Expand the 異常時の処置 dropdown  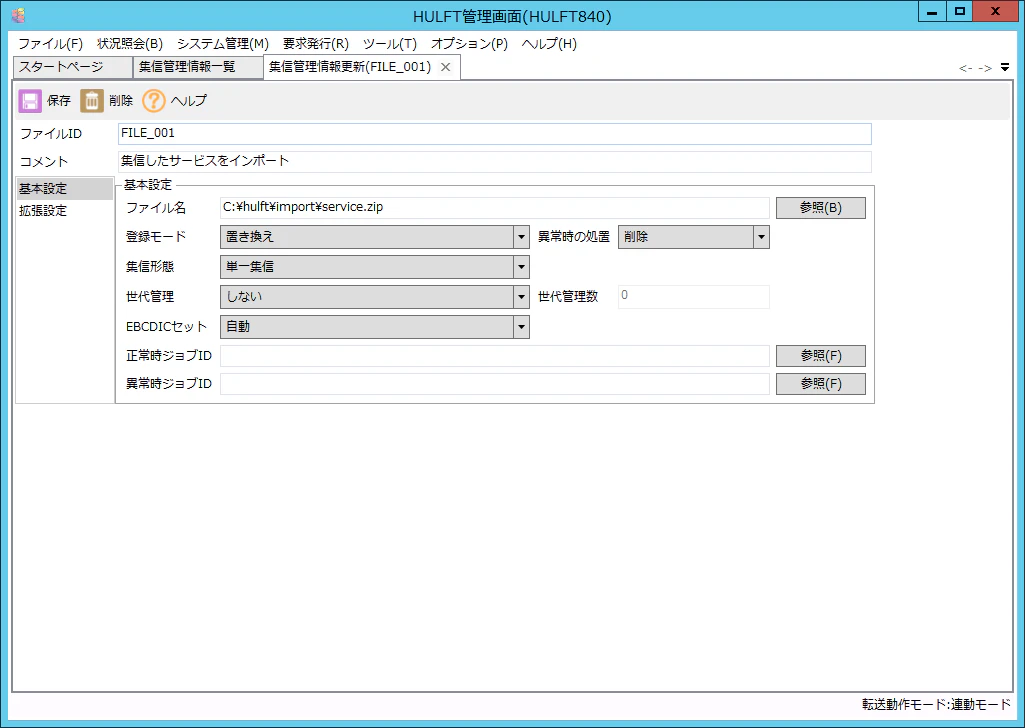(761, 237)
